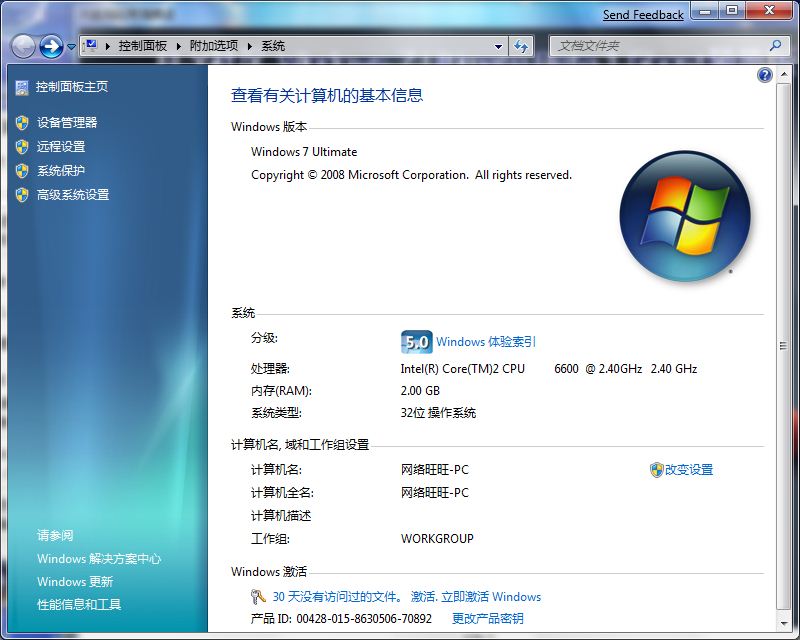The width and height of the screenshot is (800, 640).
Task: Click the WORKGROUP value
Action: tap(437, 538)
